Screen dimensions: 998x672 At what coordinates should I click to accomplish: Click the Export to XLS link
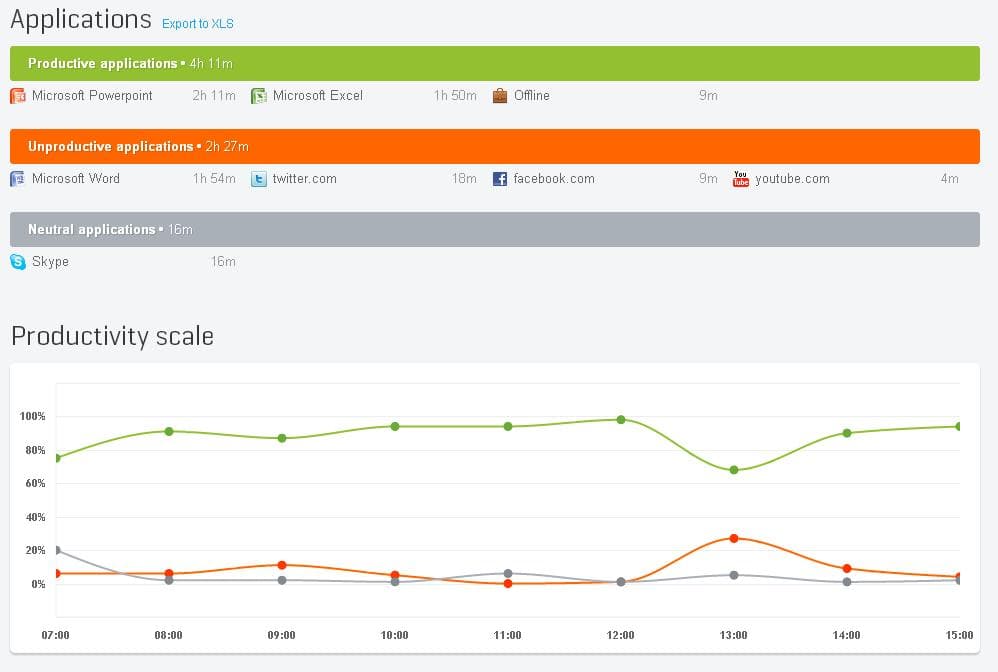click(x=197, y=23)
